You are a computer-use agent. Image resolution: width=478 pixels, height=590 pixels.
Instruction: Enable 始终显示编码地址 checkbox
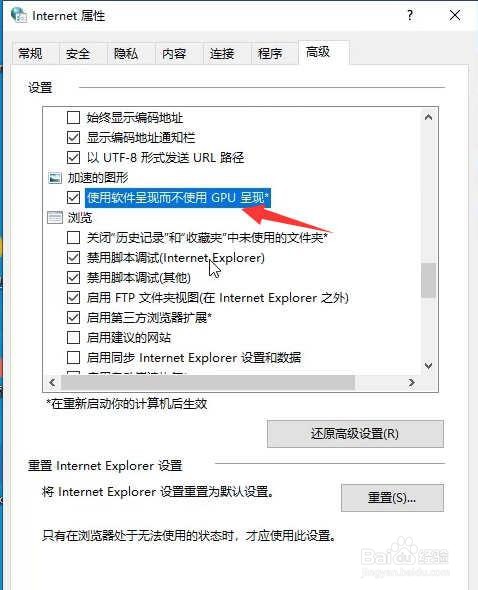[73, 117]
